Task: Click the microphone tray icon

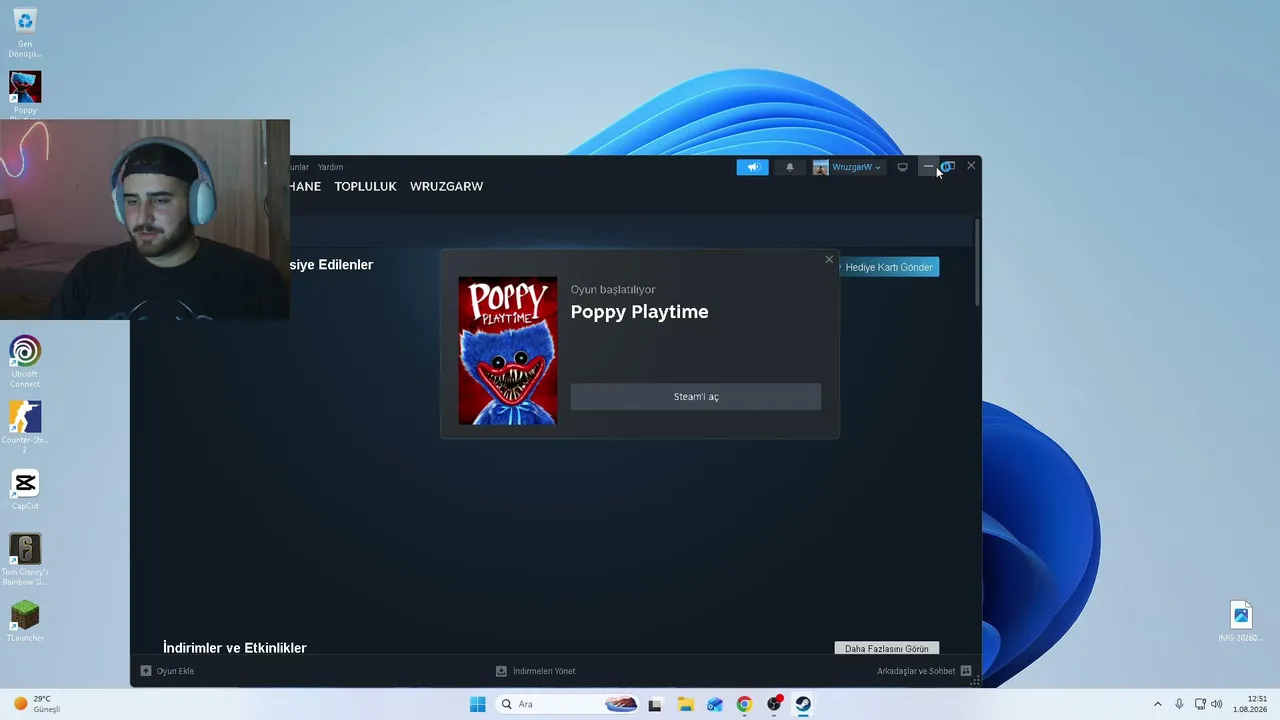Action: pyautogui.click(x=1180, y=704)
